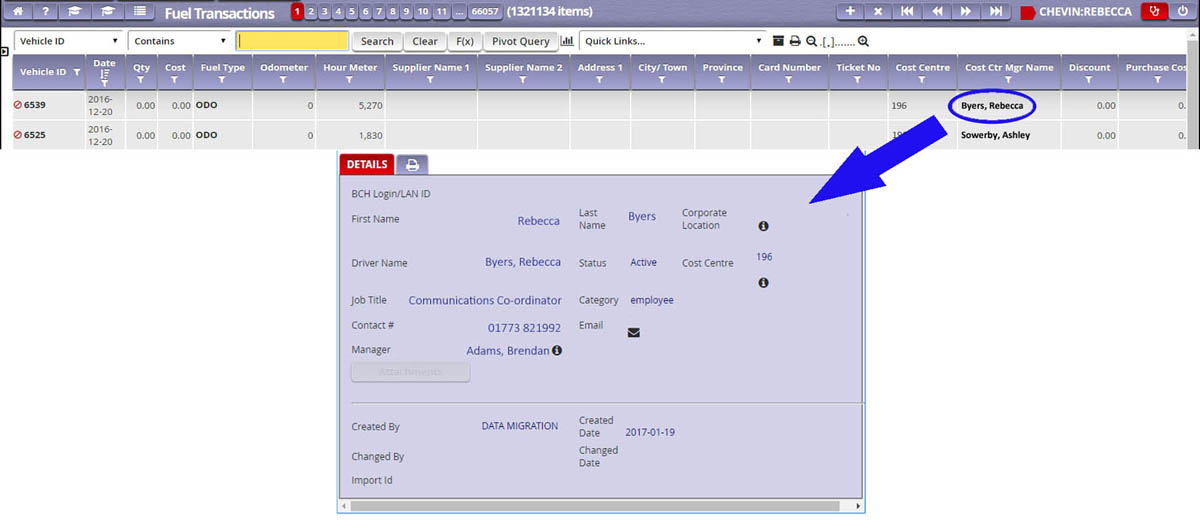
Task: Open vehicle 6539 link
Action: click(34, 105)
